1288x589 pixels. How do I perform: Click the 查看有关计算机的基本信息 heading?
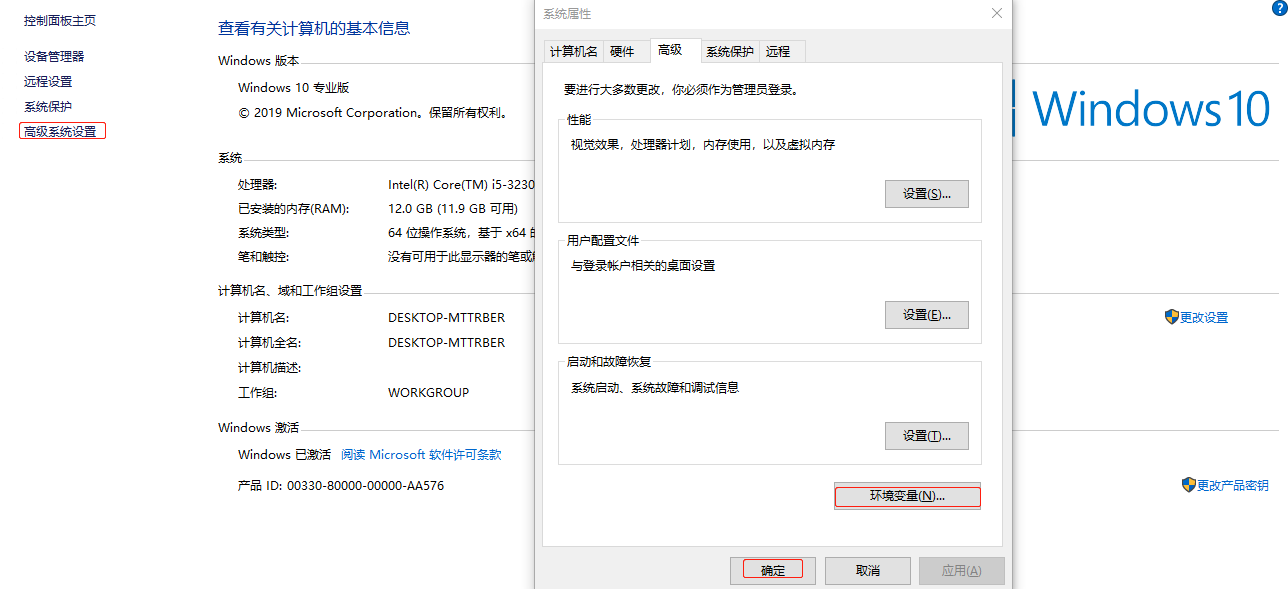pos(314,28)
